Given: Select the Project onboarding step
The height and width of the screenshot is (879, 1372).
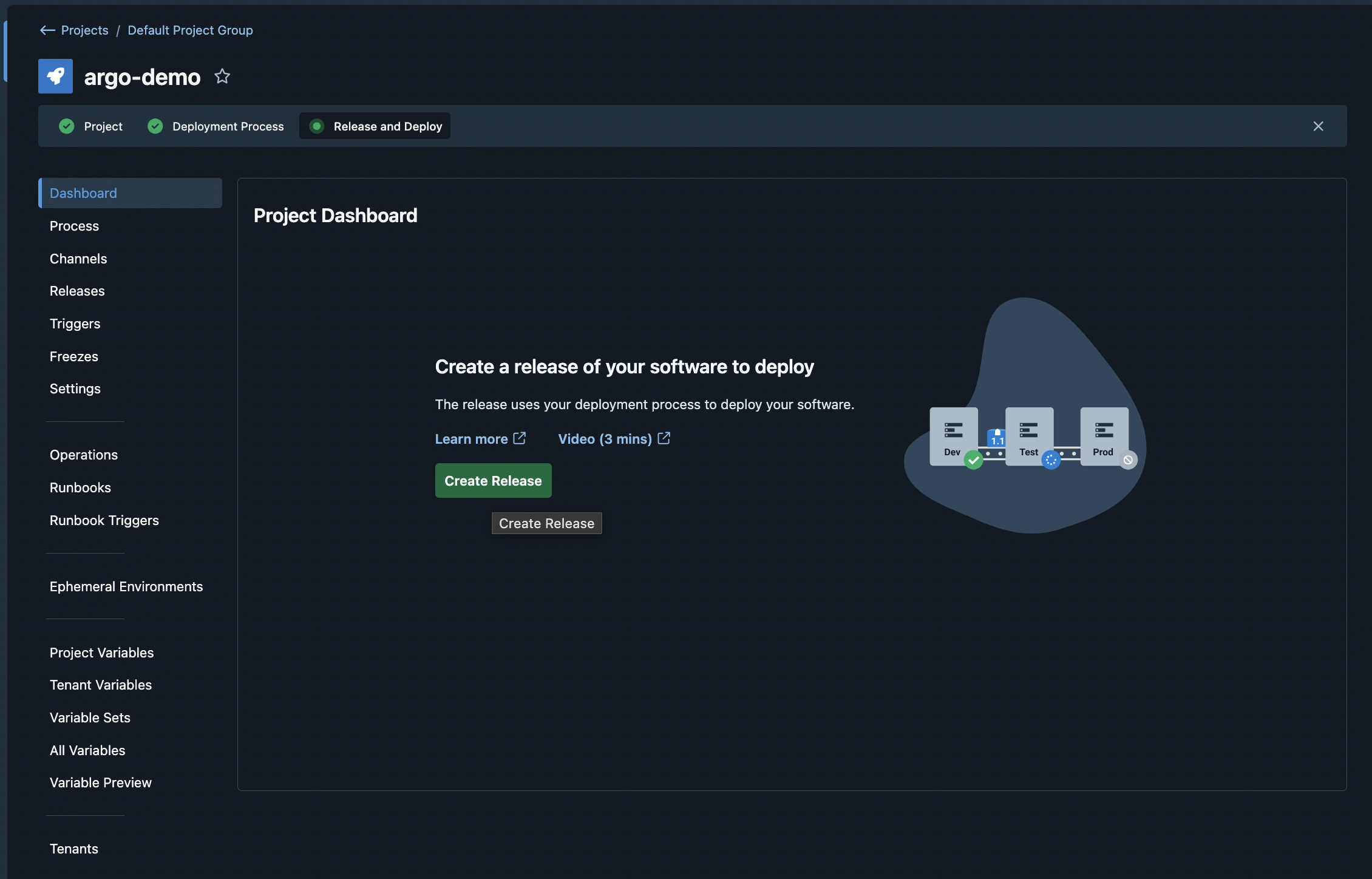Looking at the screenshot, I should [91, 126].
